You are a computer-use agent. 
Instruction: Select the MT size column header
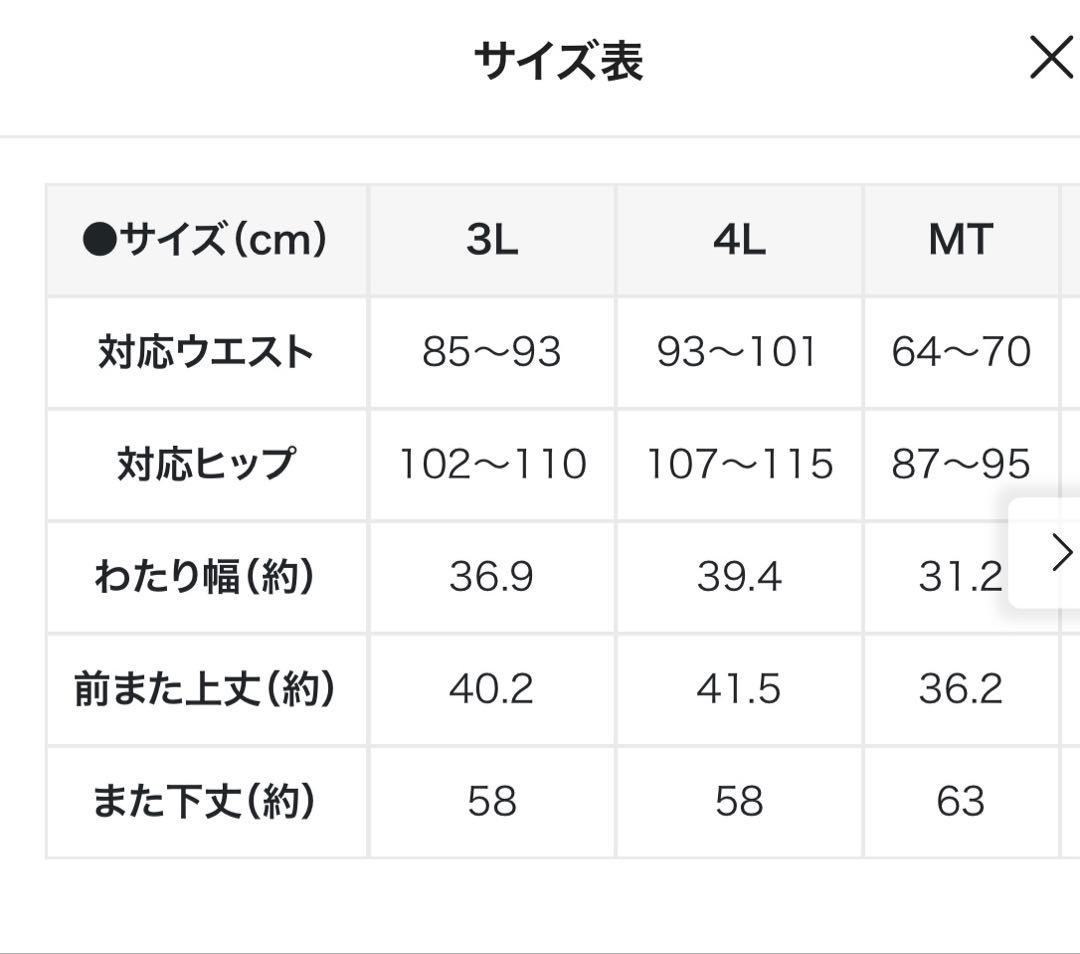[x=960, y=240]
